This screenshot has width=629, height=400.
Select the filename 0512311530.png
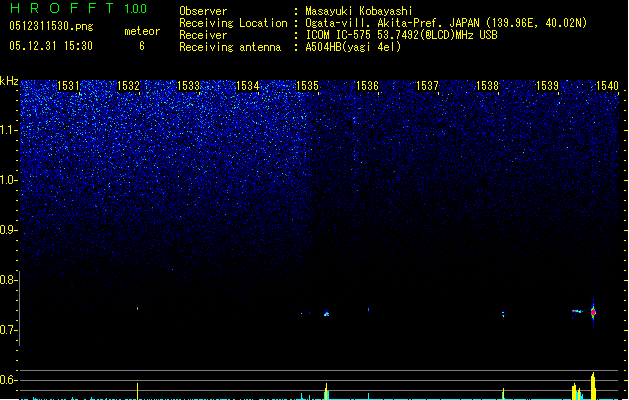[x=51, y=26]
